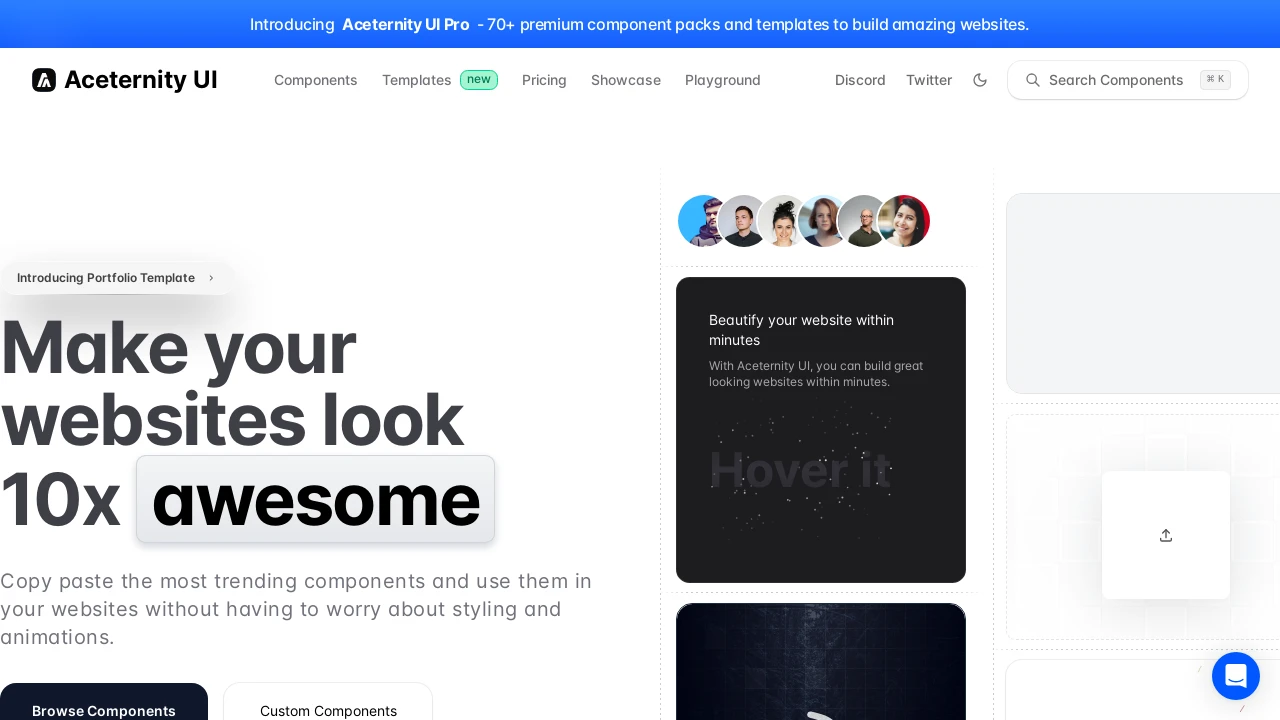Click the Aceternity UI brand name

[x=140, y=80]
